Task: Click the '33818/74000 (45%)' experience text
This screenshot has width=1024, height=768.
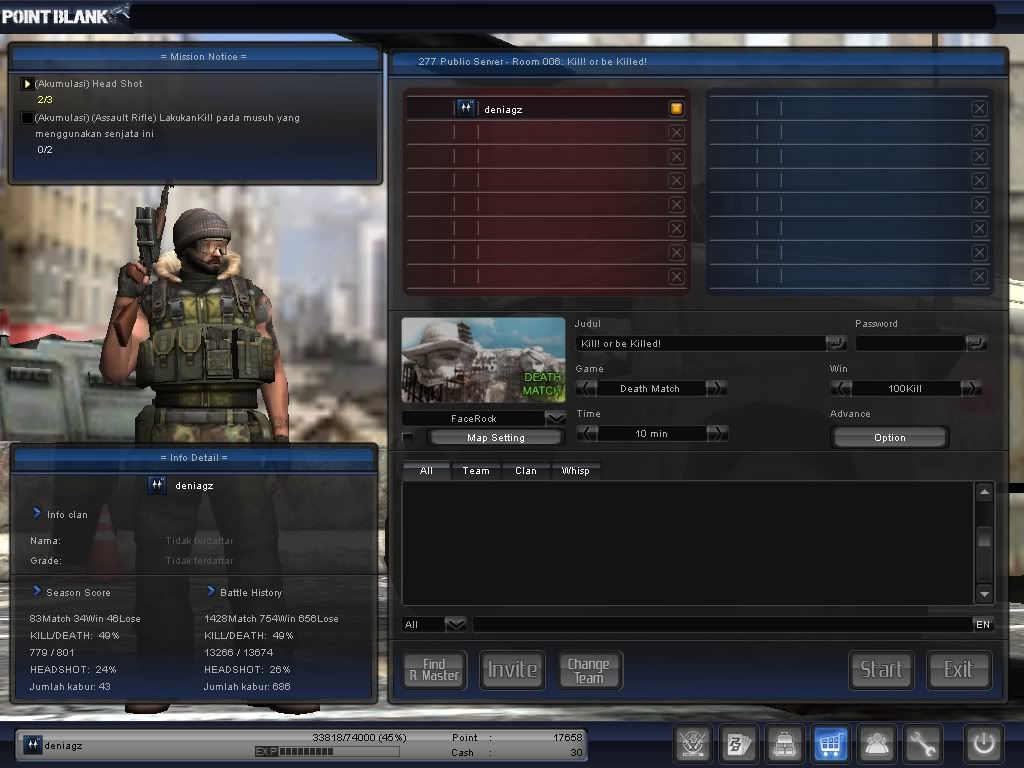Action: pyautogui.click(x=359, y=737)
